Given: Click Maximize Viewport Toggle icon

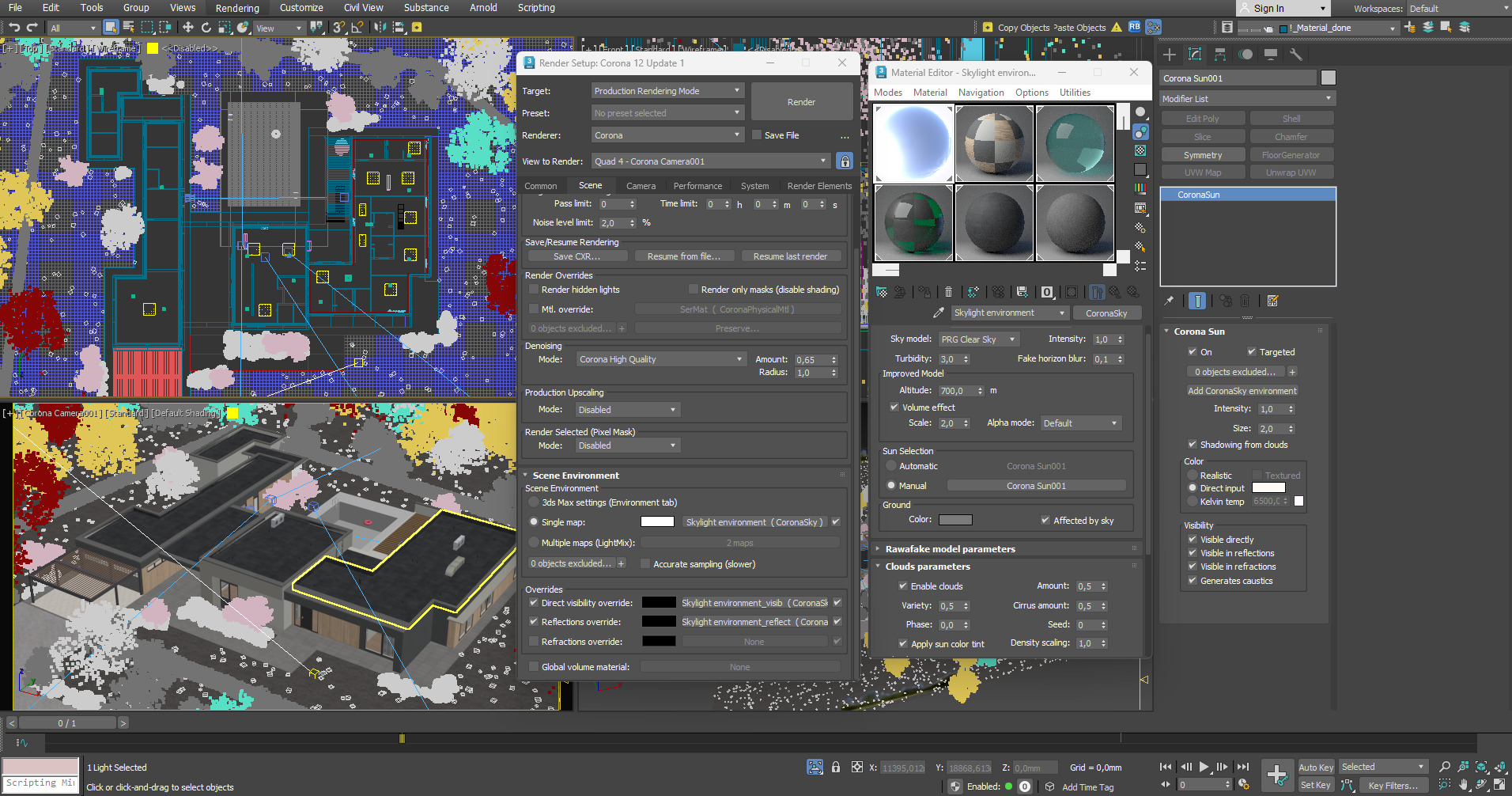Looking at the screenshot, I should pos(1499,785).
